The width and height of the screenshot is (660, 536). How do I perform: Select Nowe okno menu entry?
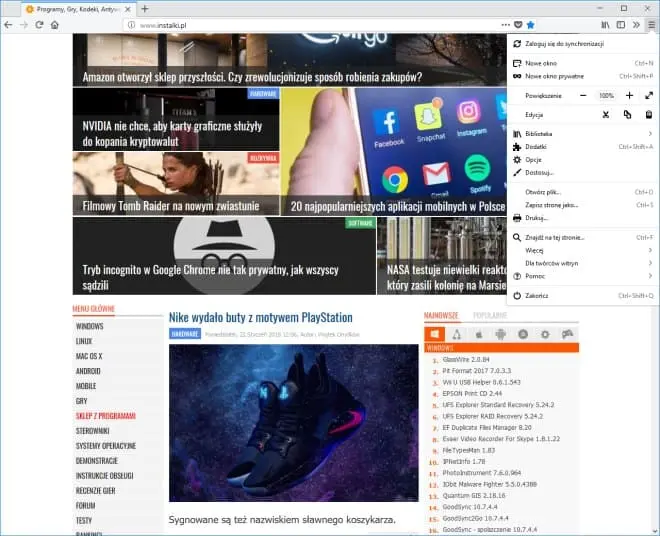583,63
